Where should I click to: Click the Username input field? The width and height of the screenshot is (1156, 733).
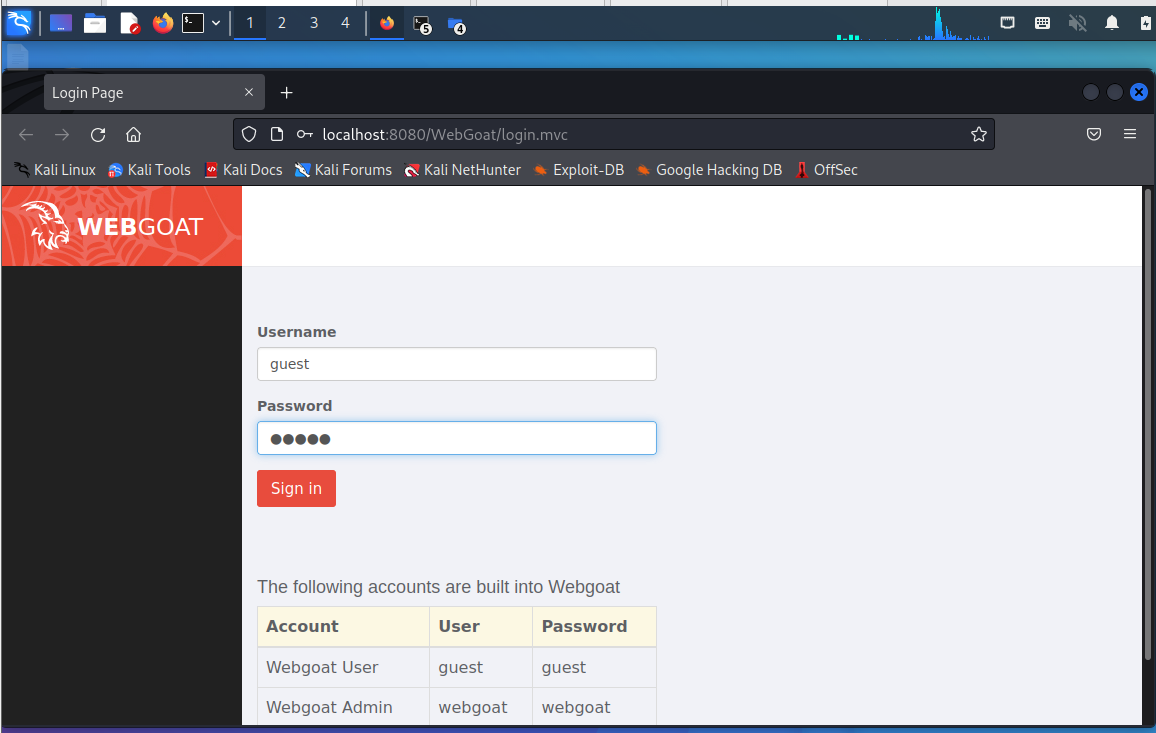[456, 364]
